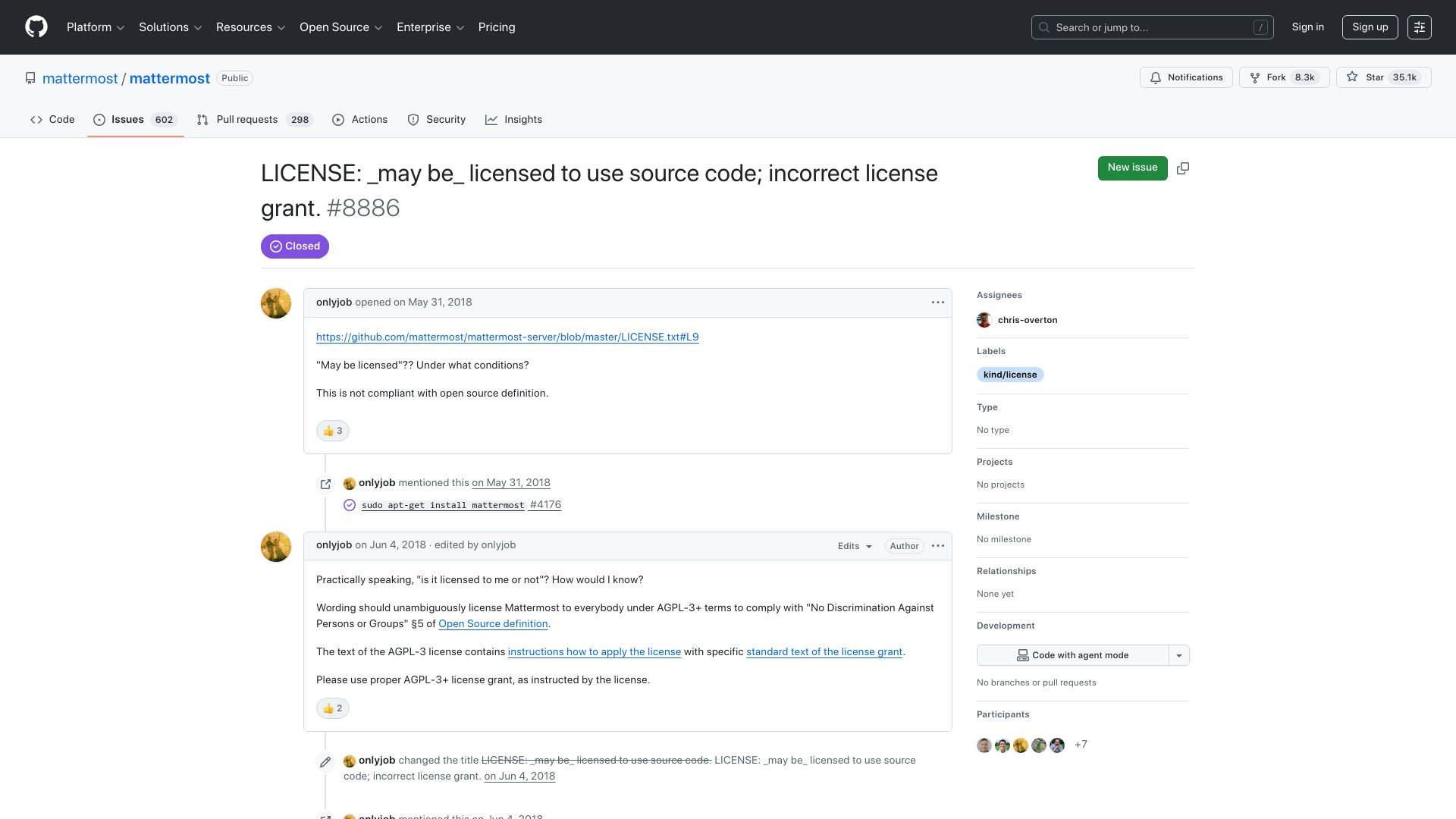Screen dimensions: 1456x819
Task: Open the GitHub home logo
Action: (x=36, y=27)
